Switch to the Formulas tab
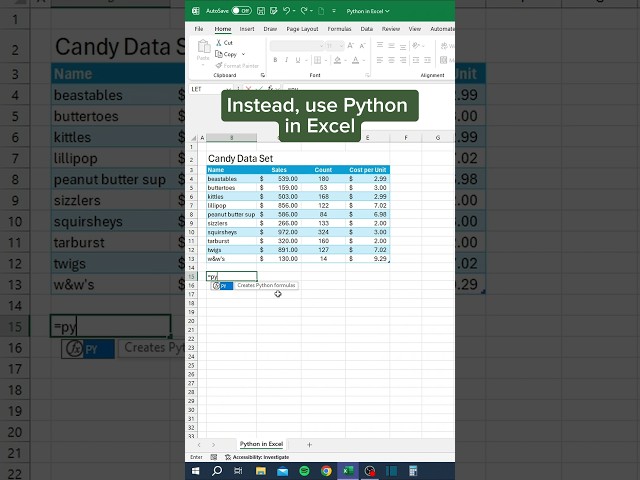 pyautogui.click(x=339, y=29)
